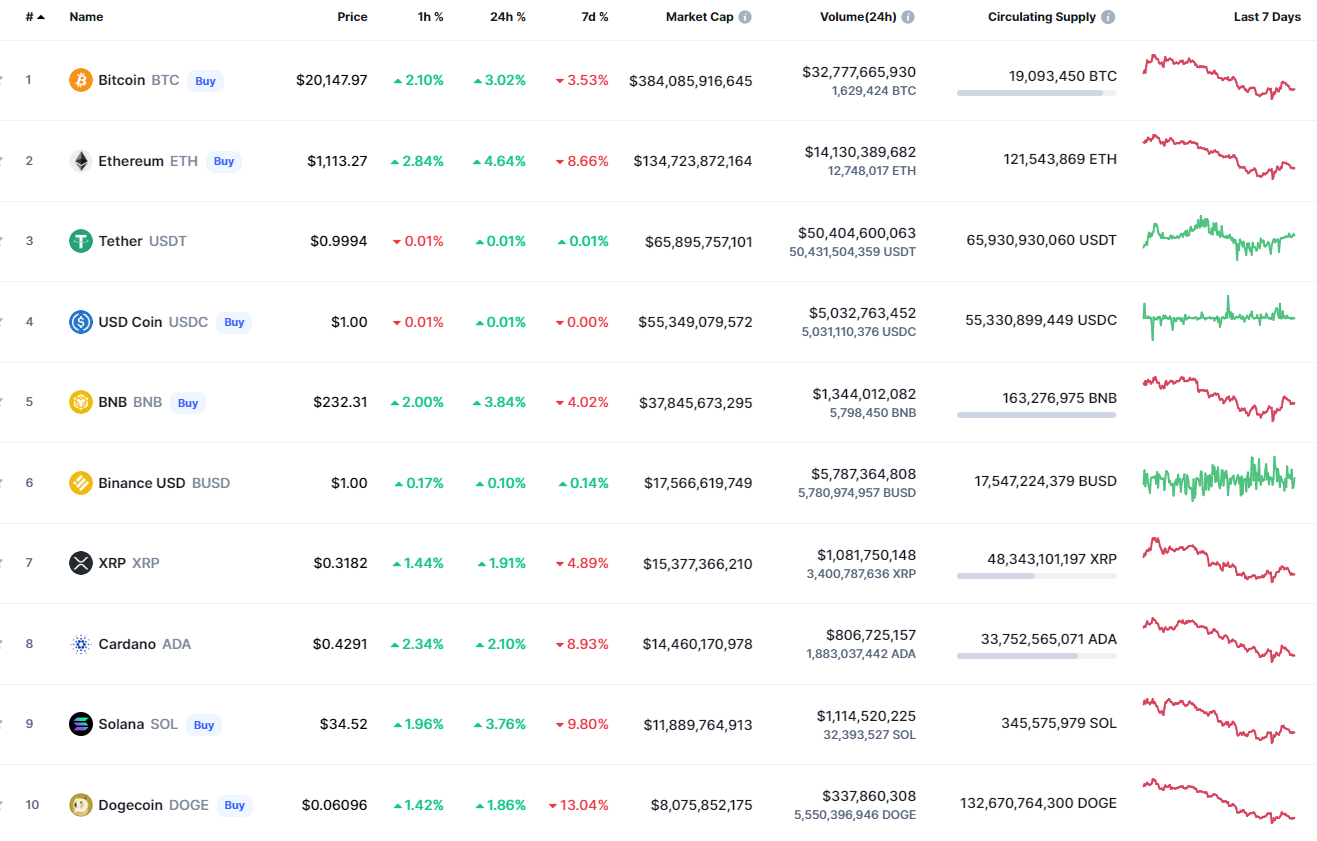Sort the table by 7d % column
The width and height of the screenshot is (1317, 841).
[594, 17]
